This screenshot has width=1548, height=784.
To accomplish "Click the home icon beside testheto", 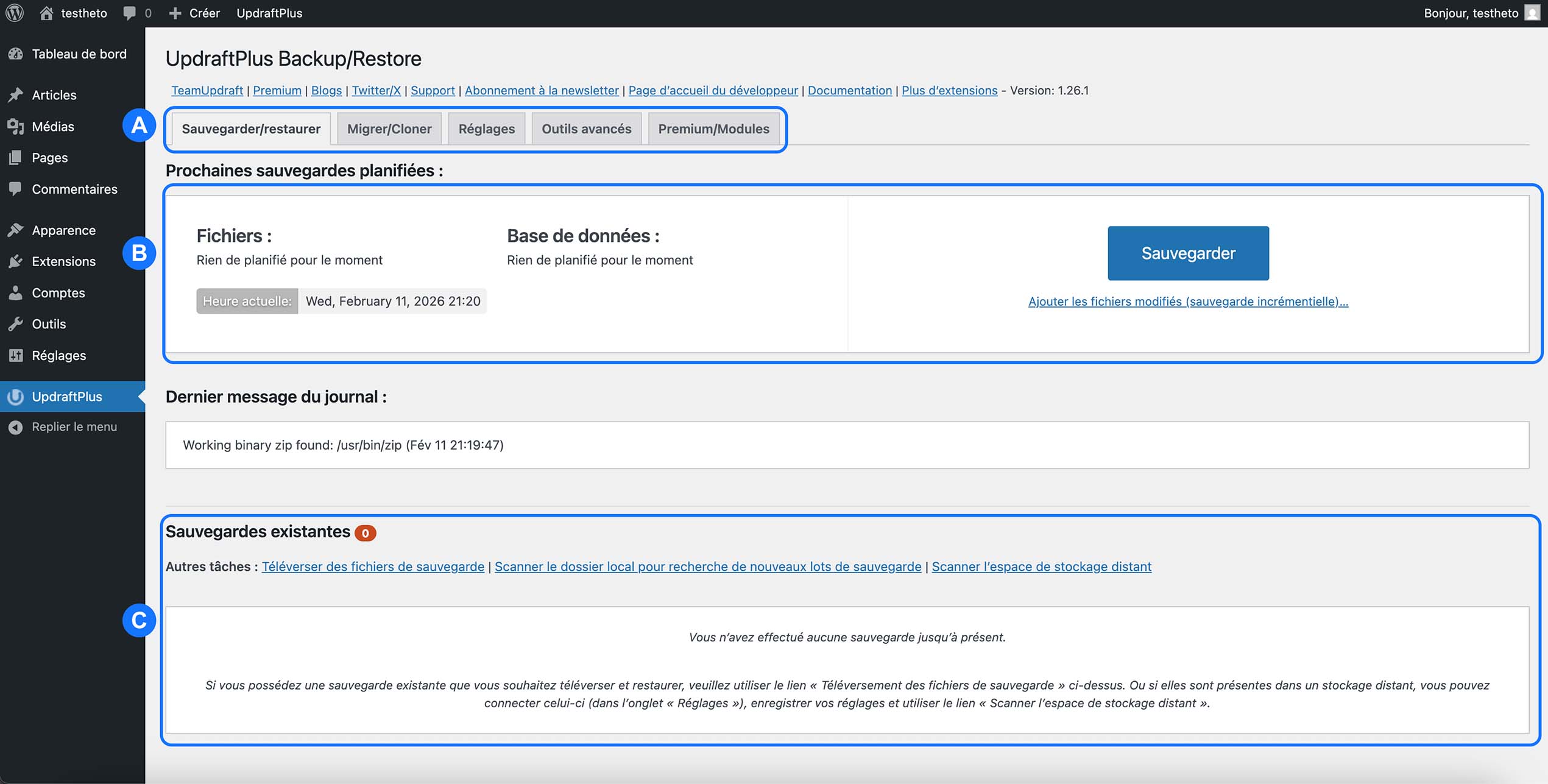I will pos(46,13).
